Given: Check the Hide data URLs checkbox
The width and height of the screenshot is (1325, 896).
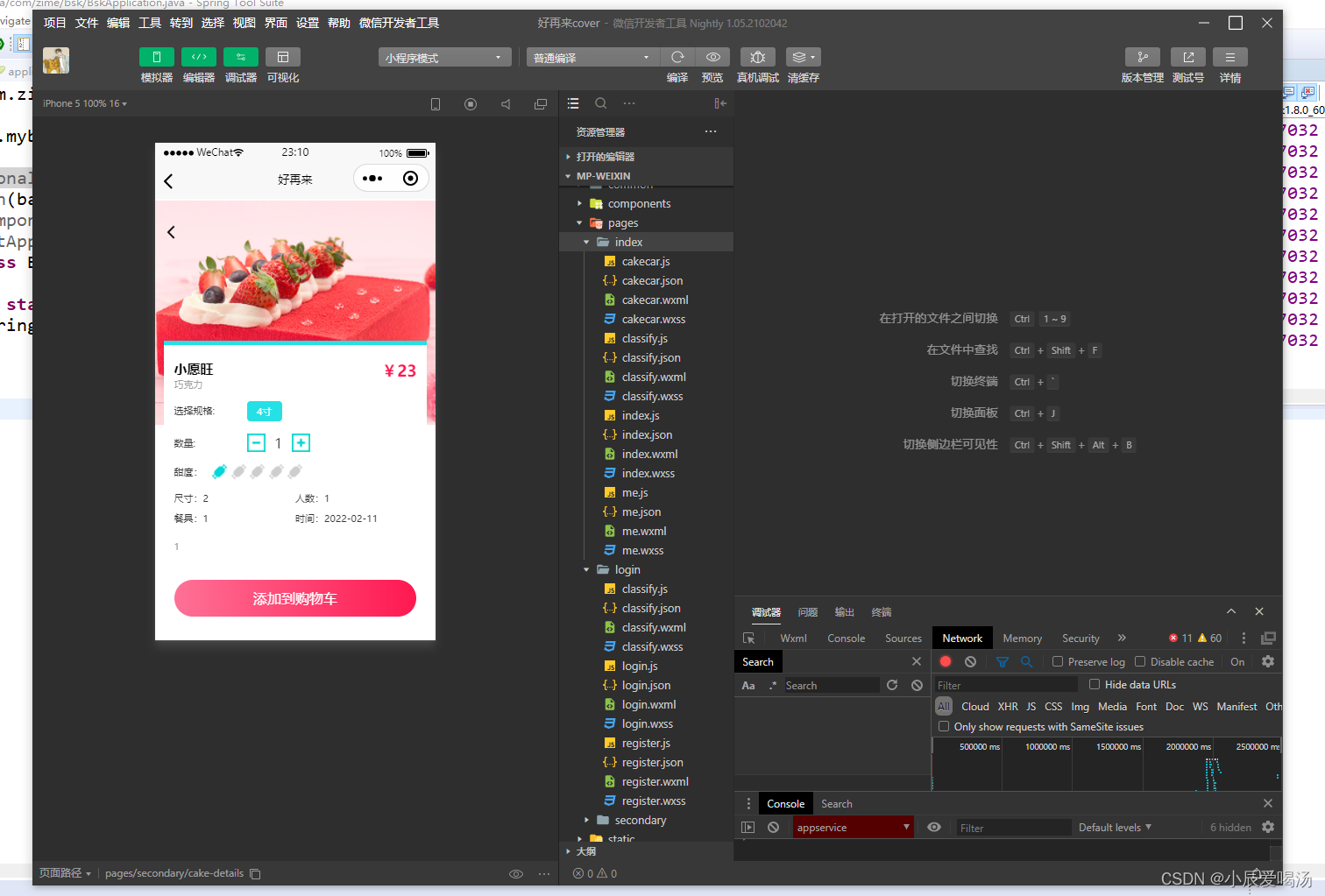Looking at the screenshot, I should [1095, 685].
